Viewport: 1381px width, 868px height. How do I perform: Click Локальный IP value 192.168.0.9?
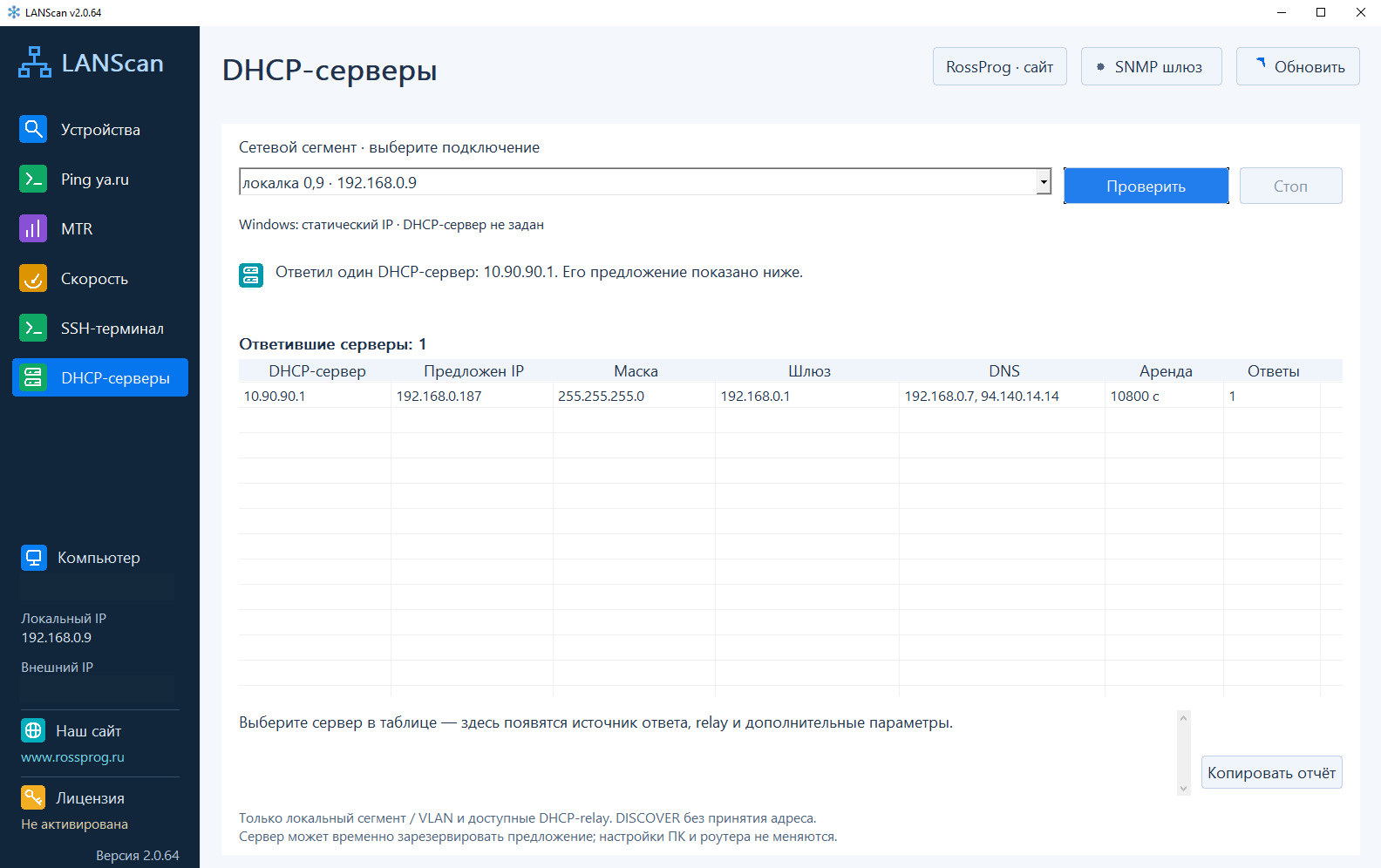click(57, 637)
